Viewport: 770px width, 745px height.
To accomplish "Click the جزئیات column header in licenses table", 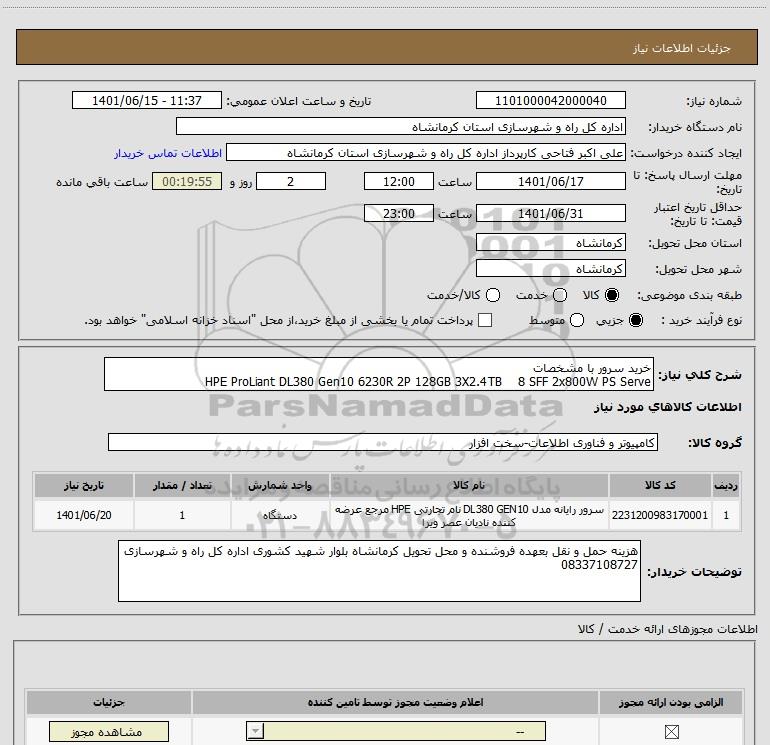I will pos(109,702).
